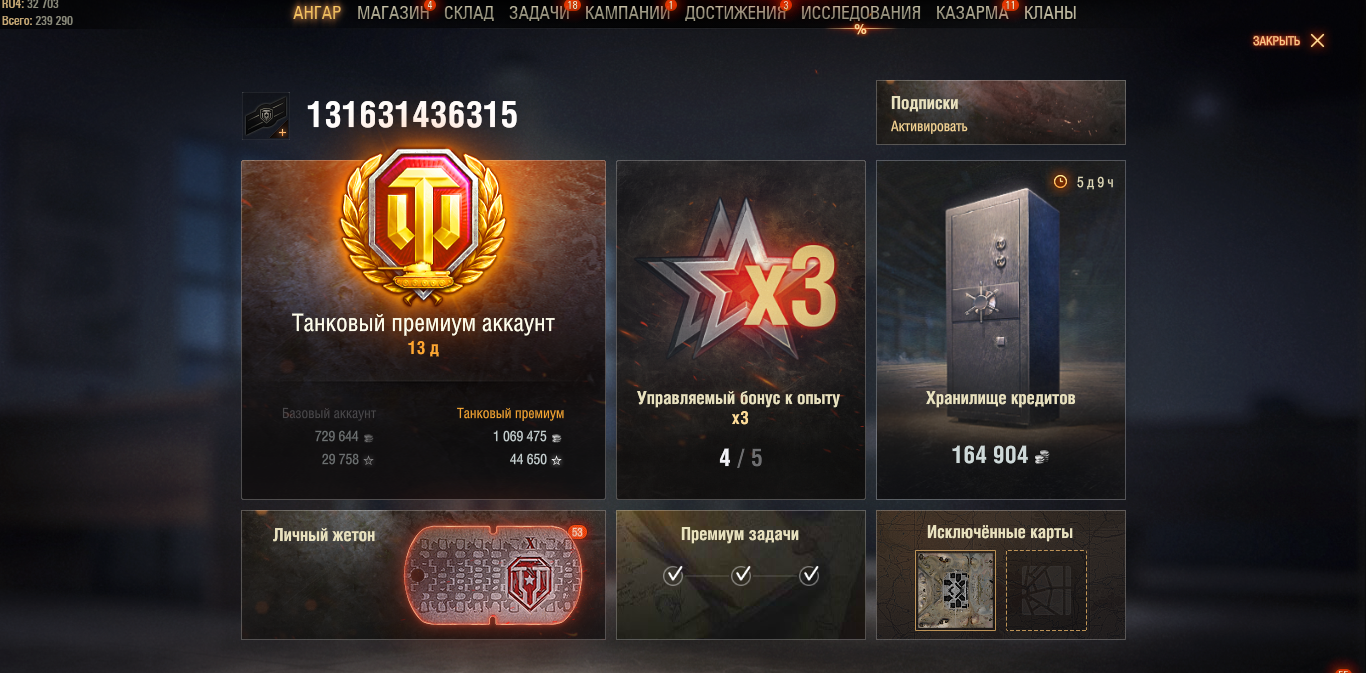The image size is (1366, 673).
Task: Open the Казарма tab
Action: [x=972, y=13]
